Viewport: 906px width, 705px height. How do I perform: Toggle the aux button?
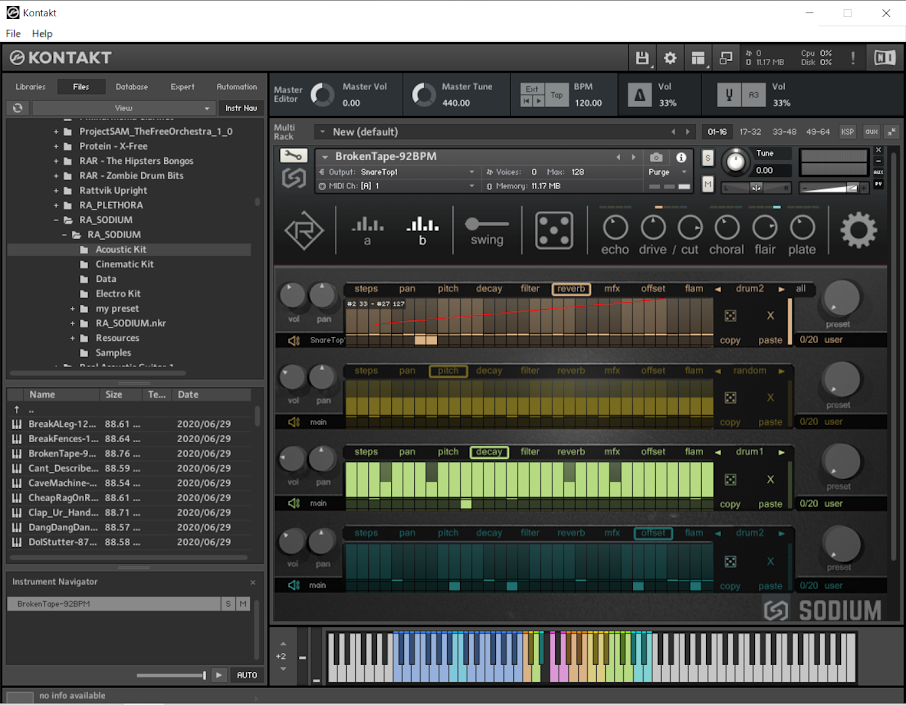pos(871,132)
